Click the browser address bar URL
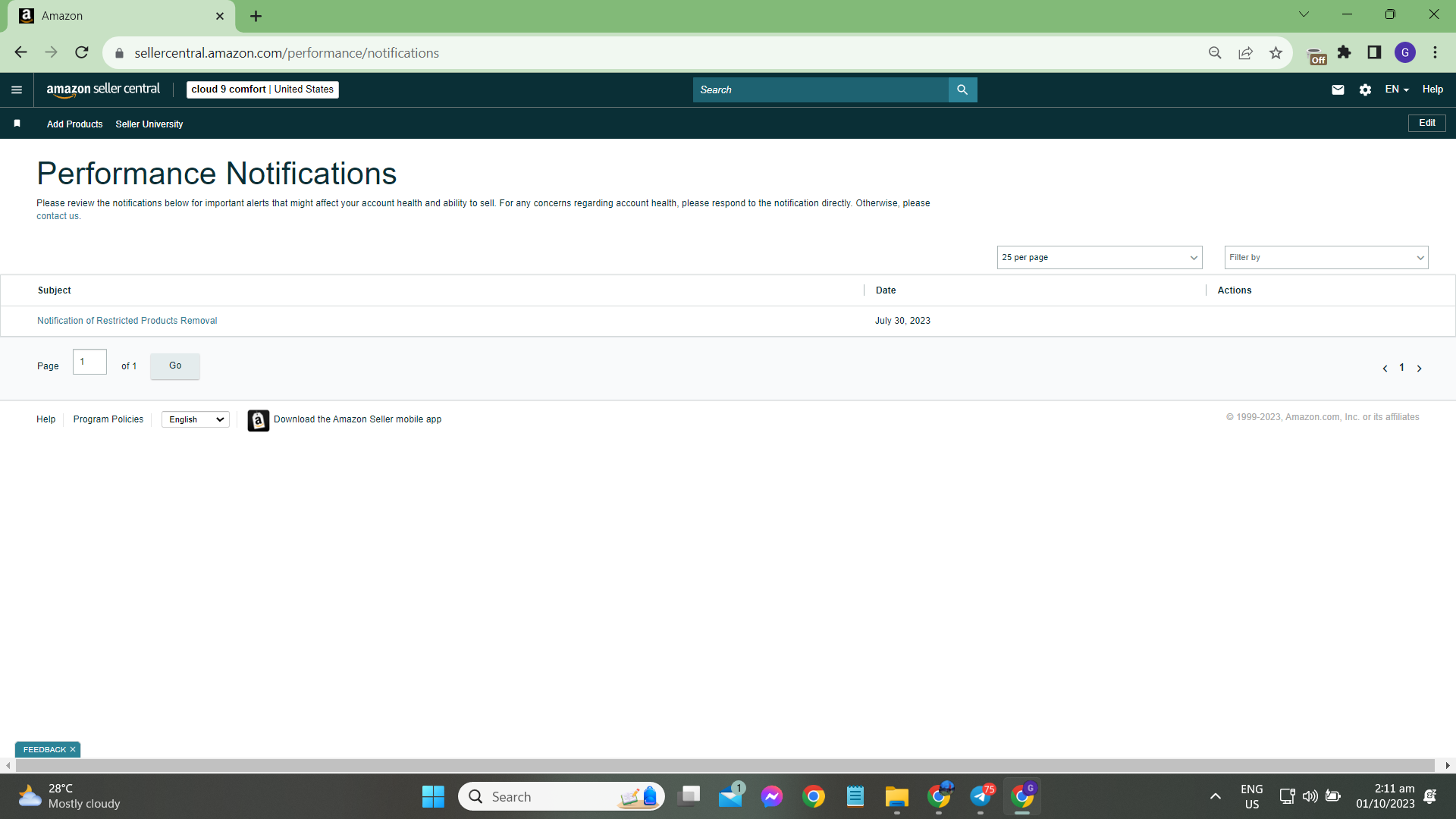Viewport: 1456px width, 819px height. pos(287,53)
